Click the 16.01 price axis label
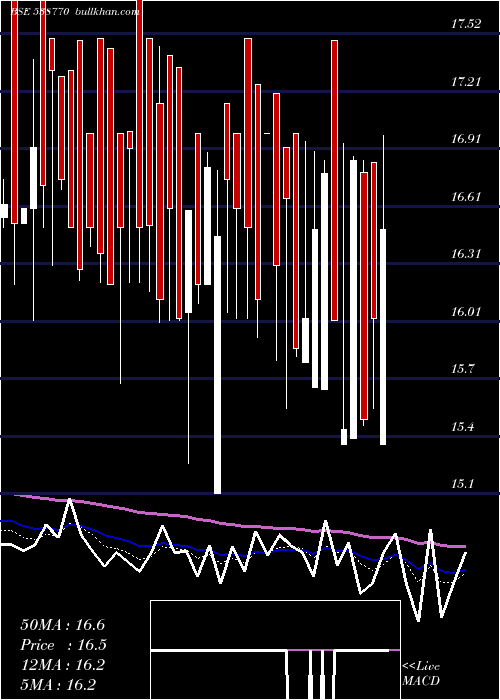Screen dimensions: 500x700 (x=466, y=312)
